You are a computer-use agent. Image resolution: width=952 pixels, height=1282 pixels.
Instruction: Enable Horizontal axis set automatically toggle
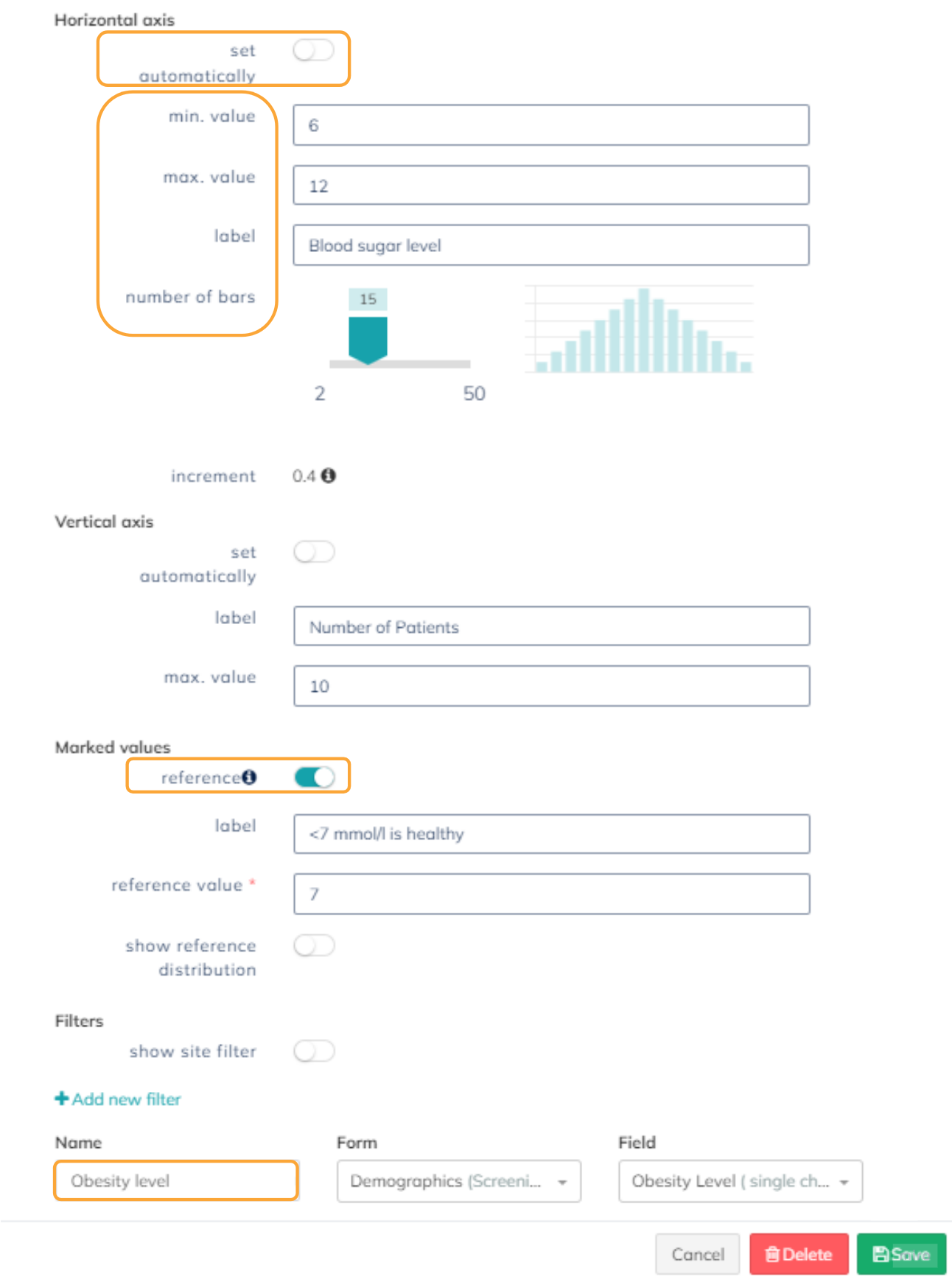pos(314,51)
